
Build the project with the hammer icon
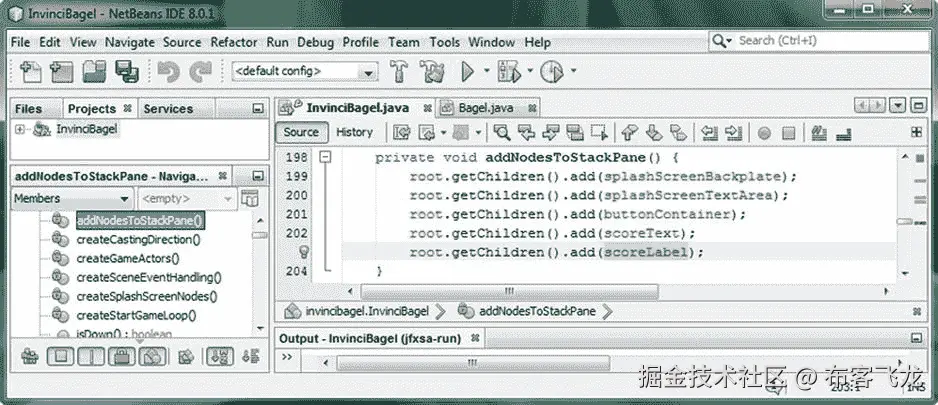pos(399,72)
